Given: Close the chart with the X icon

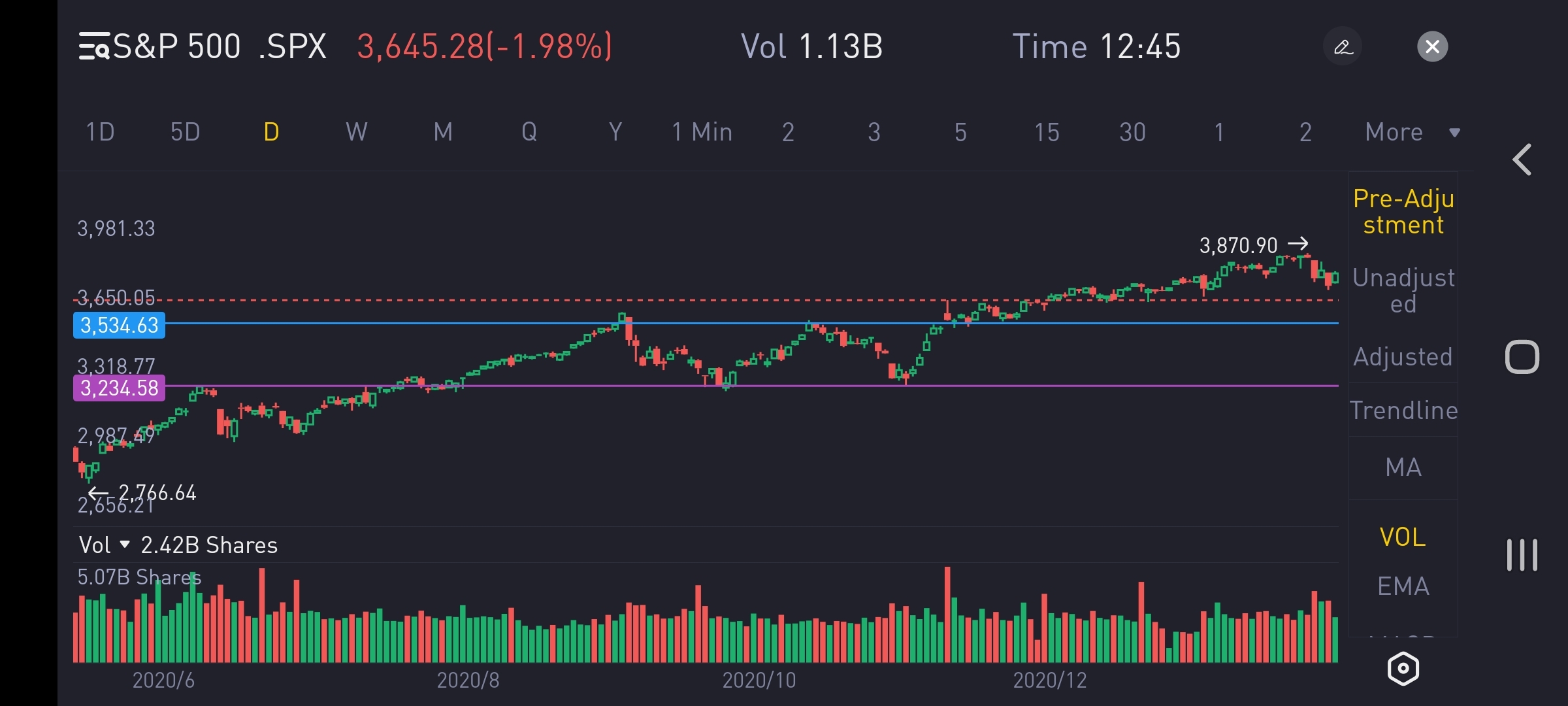Looking at the screenshot, I should [1432, 46].
